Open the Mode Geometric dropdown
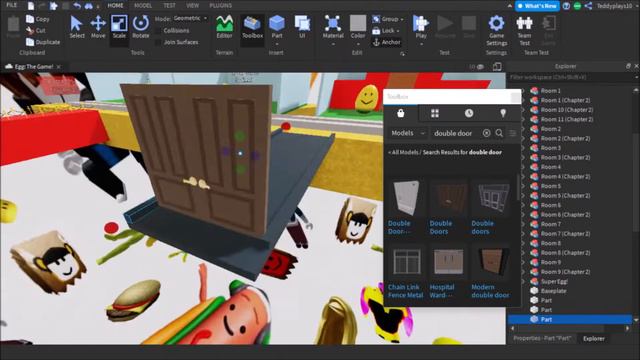This screenshot has height=360, width=640. tap(190, 18)
